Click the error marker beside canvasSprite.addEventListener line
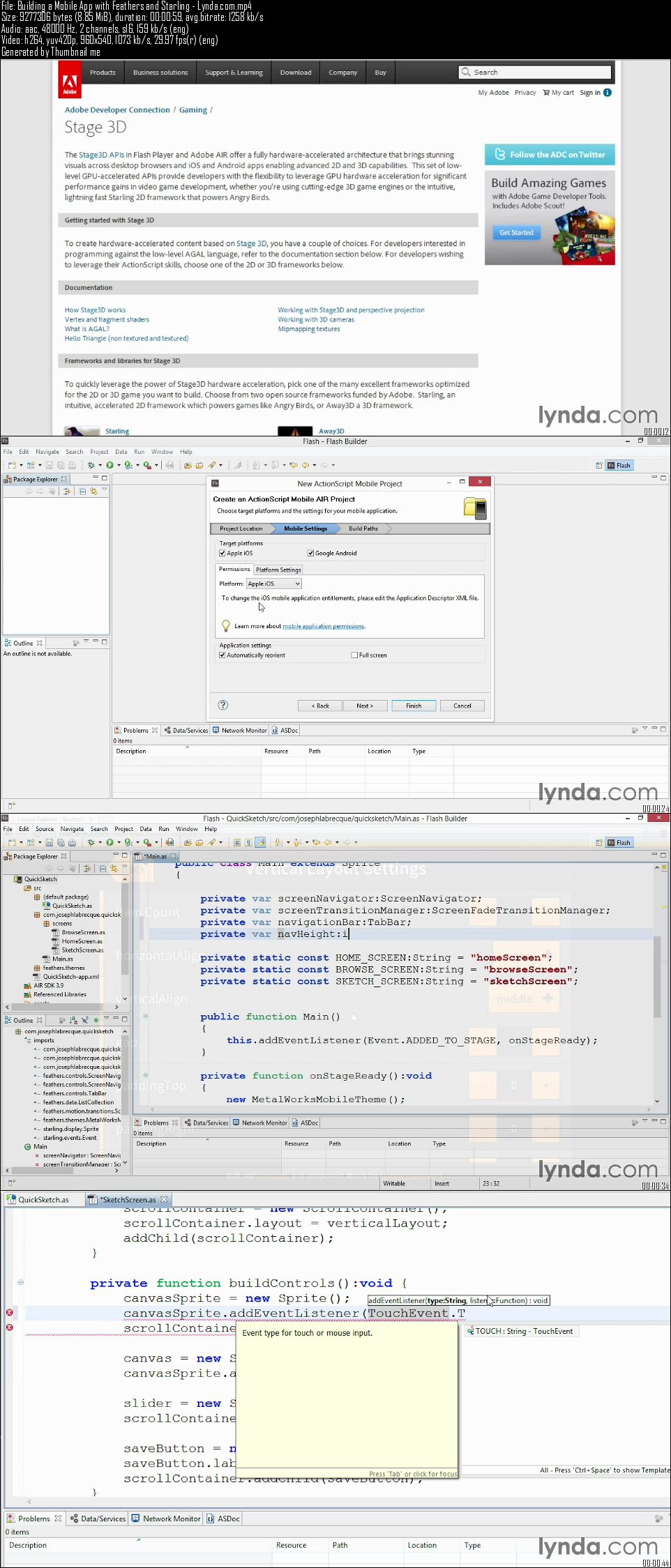 [x=10, y=1313]
